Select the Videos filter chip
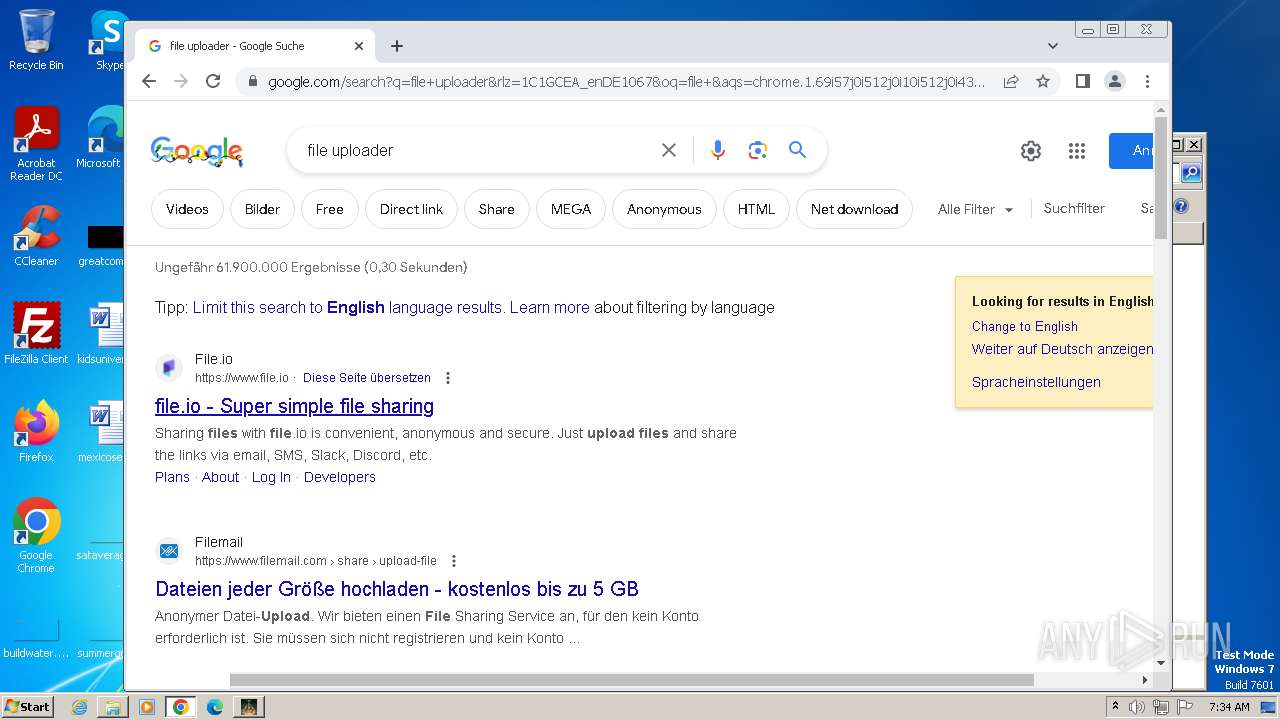 (187, 209)
